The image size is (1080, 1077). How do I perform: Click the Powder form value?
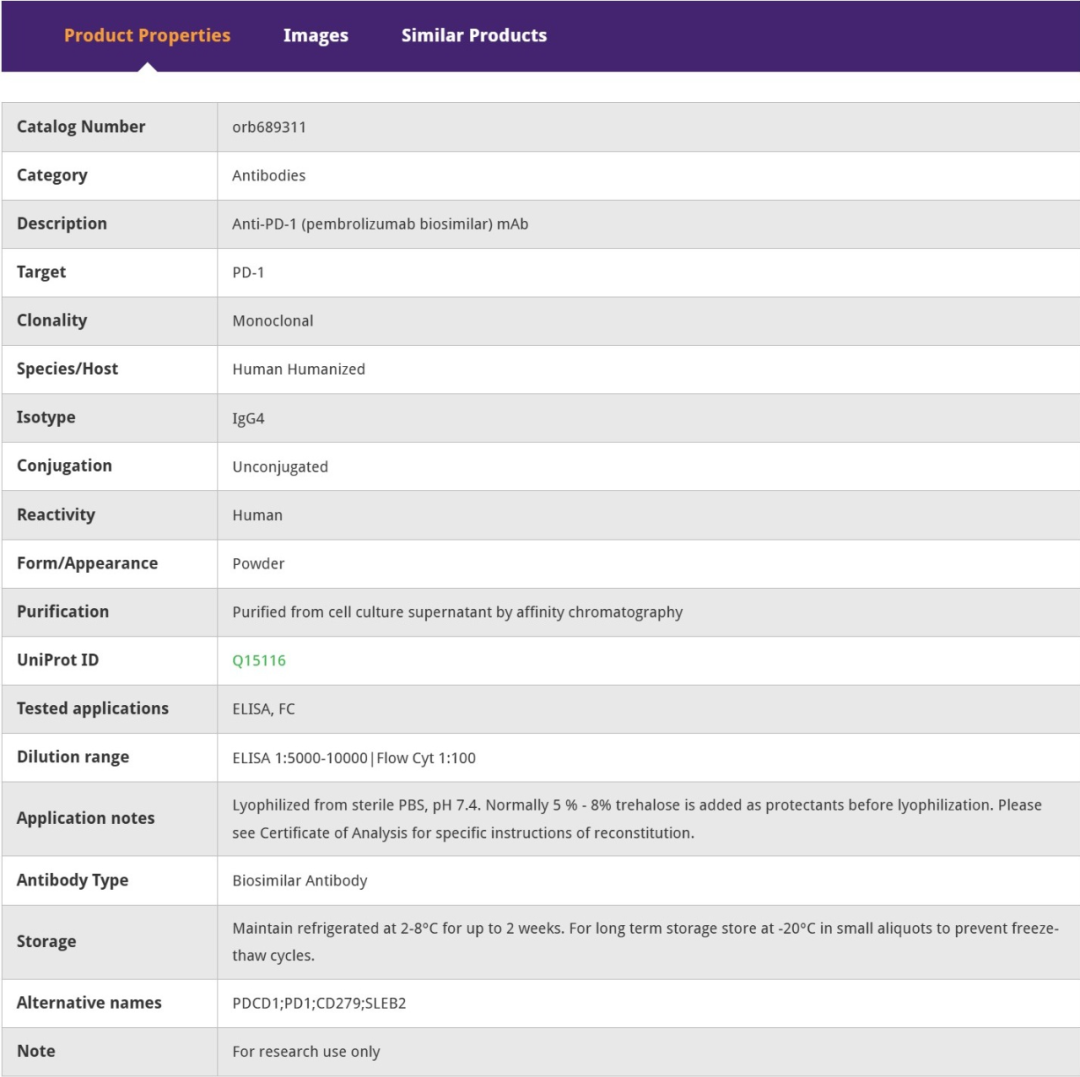(x=258, y=564)
